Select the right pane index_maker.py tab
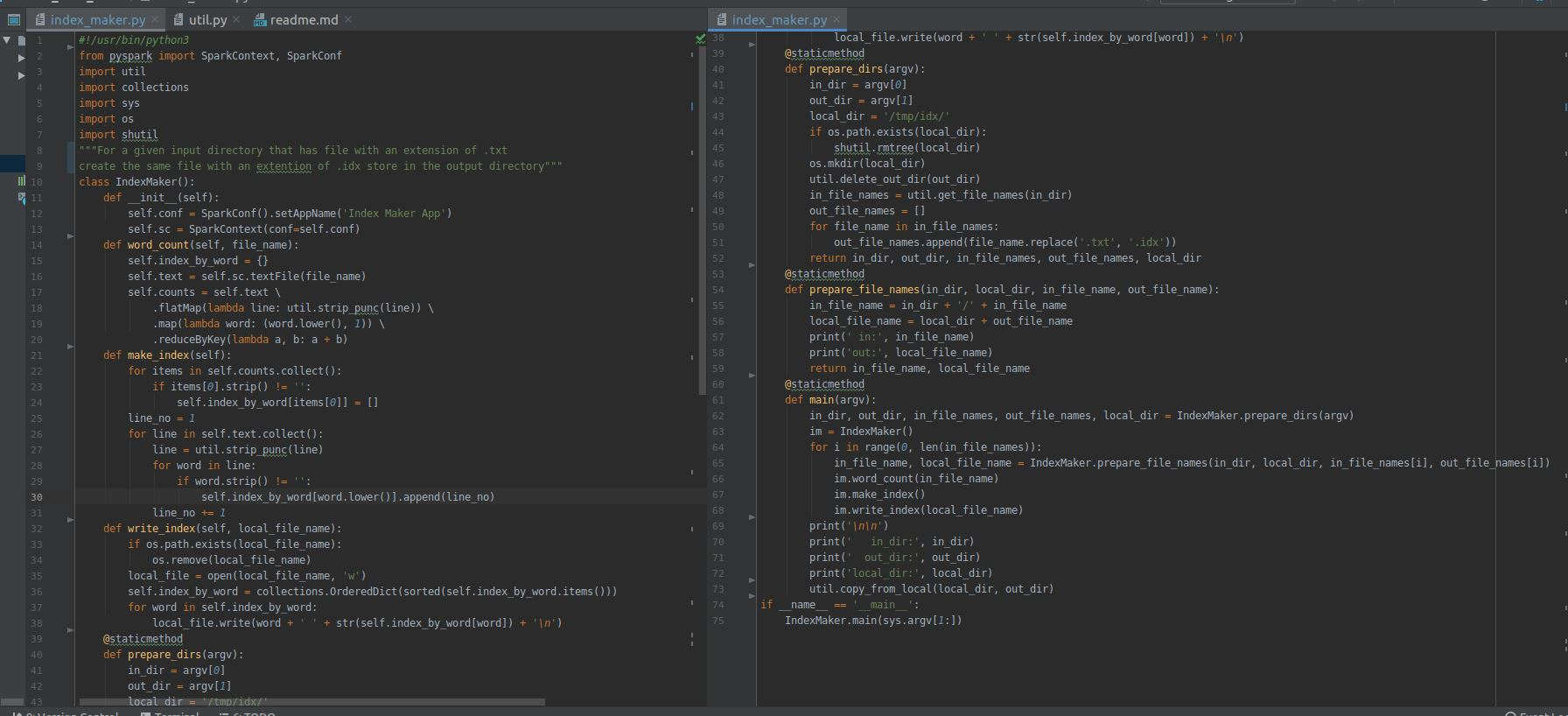This screenshot has width=1568, height=716. point(779,19)
